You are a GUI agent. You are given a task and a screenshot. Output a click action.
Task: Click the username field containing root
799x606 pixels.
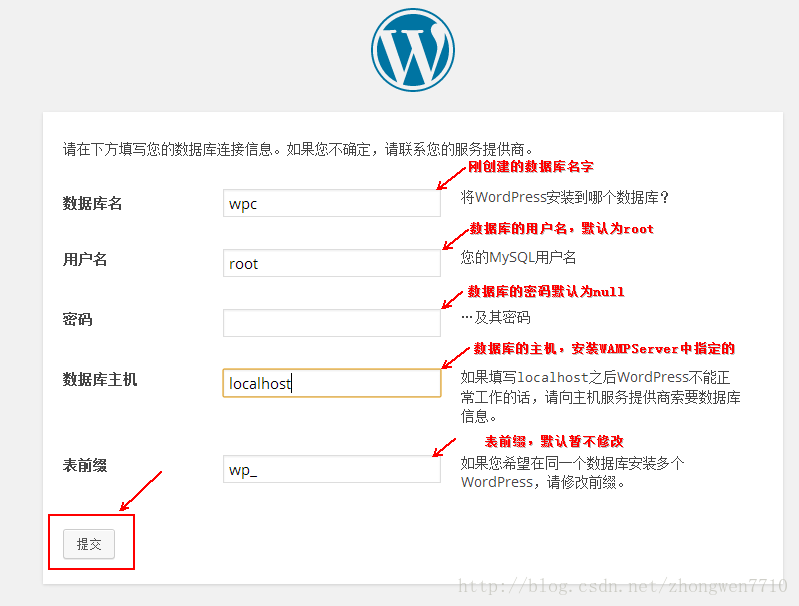[332, 264]
